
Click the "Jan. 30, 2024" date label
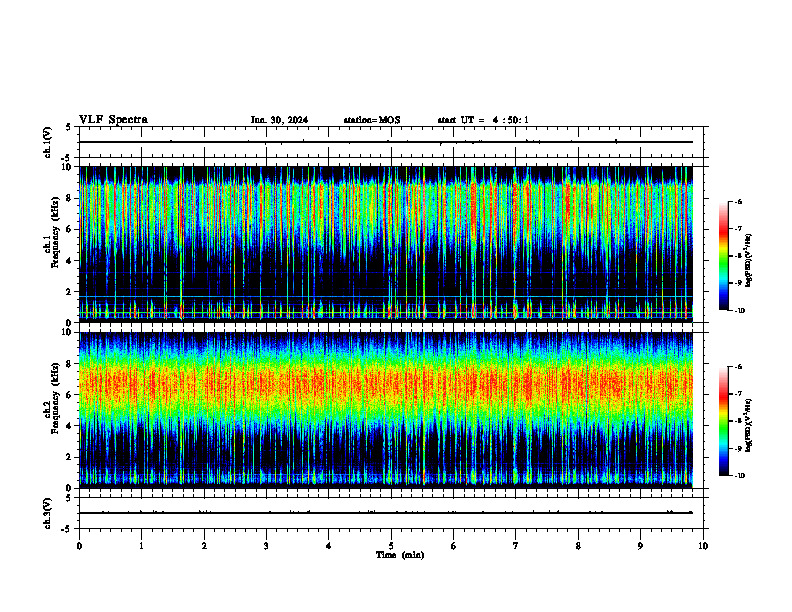click(x=279, y=120)
